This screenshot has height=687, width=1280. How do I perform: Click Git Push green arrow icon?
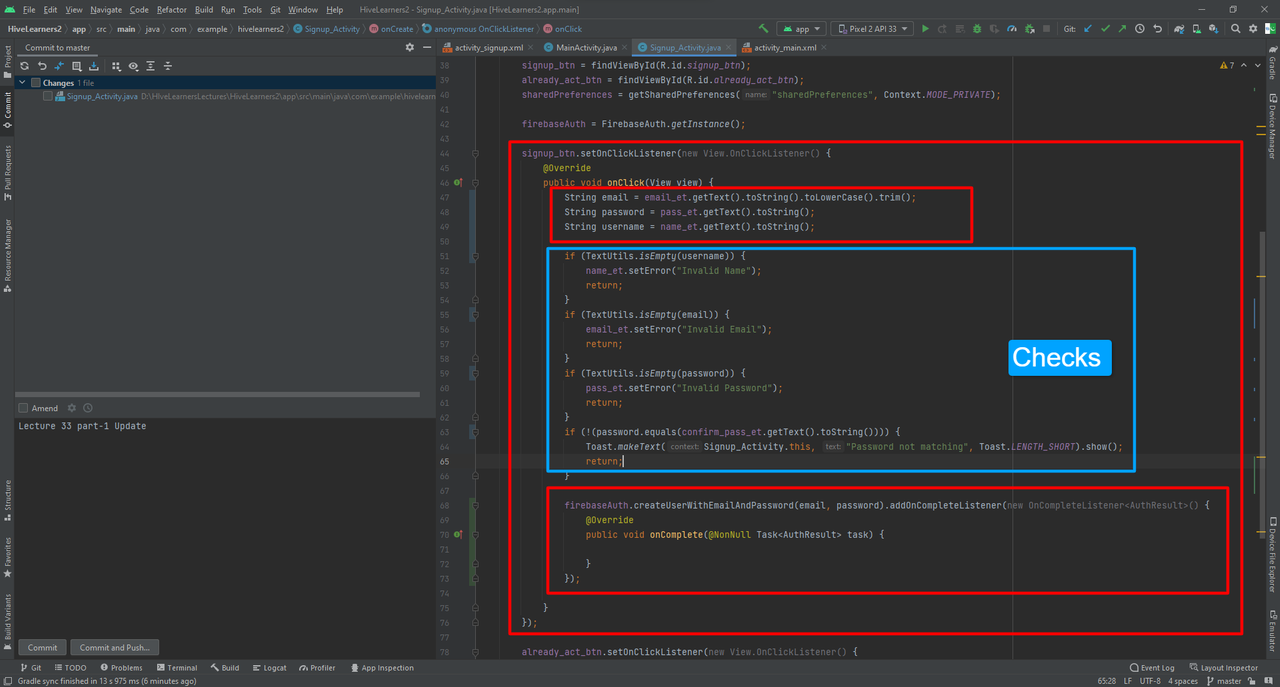1122,29
